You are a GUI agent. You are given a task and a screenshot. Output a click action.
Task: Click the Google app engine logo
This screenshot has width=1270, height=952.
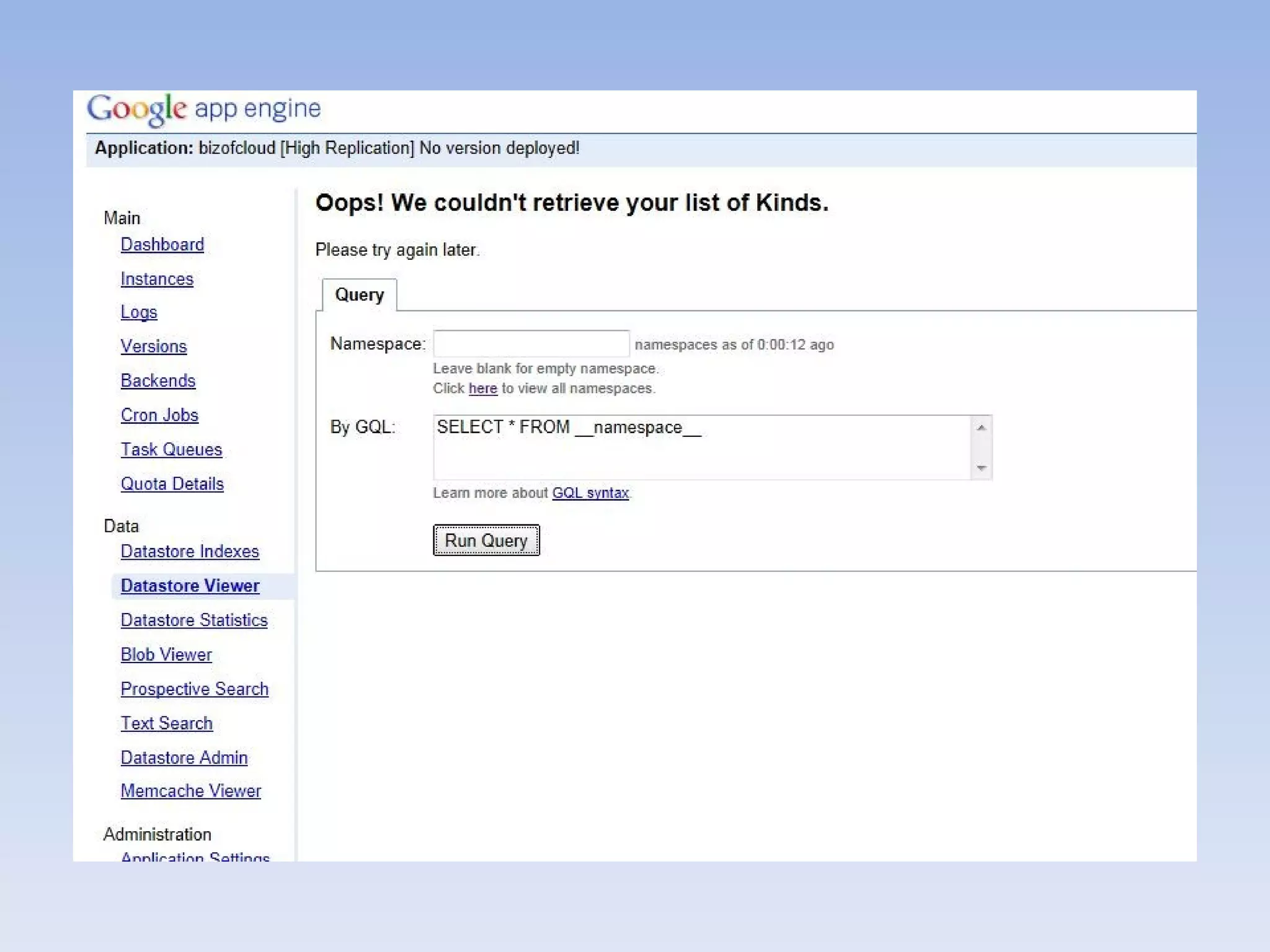click(203, 110)
